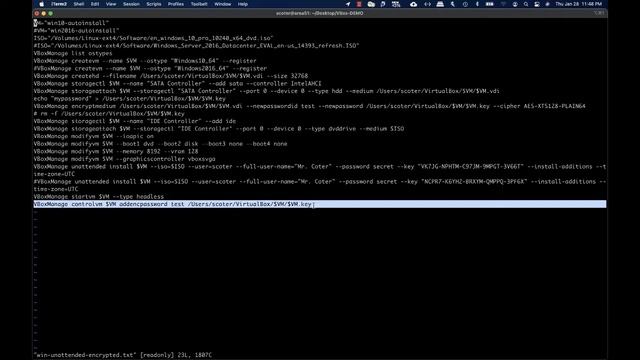Screen dimensions: 640x360
Task: Click modifyvm line with memory 8192
Action: coord(116,151)
